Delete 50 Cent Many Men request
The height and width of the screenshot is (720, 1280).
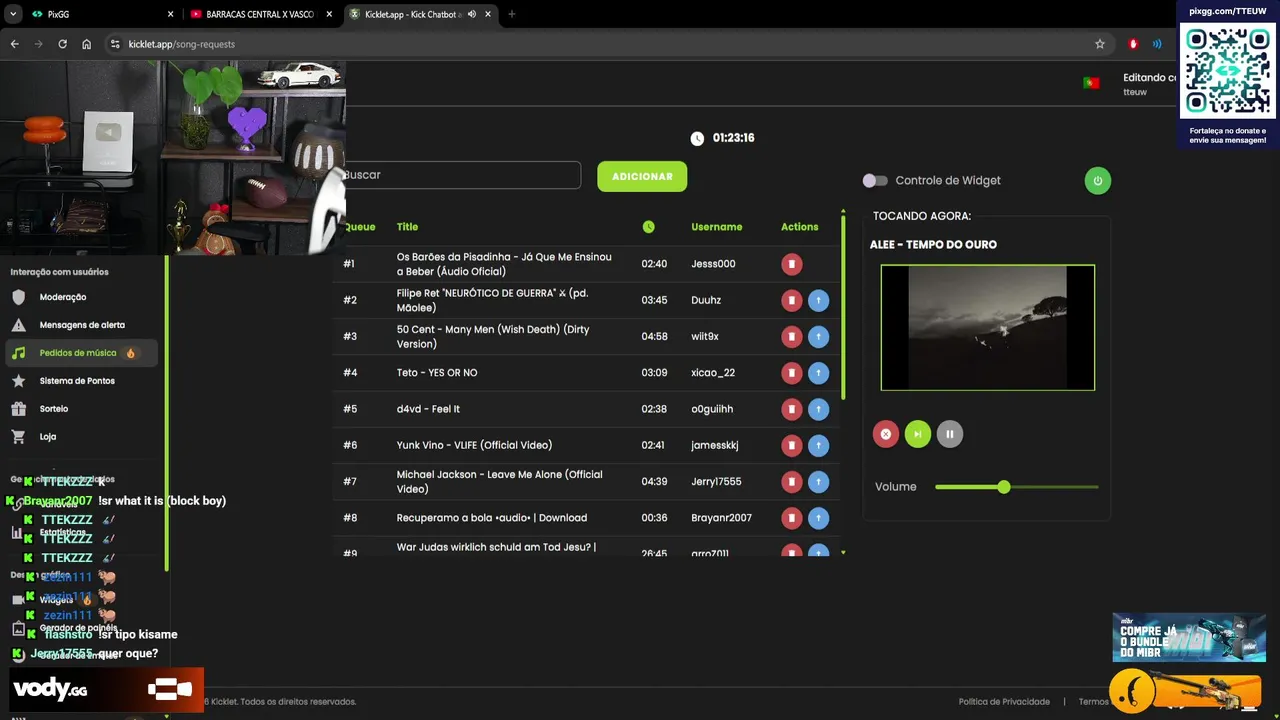click(x=791, y=337)
